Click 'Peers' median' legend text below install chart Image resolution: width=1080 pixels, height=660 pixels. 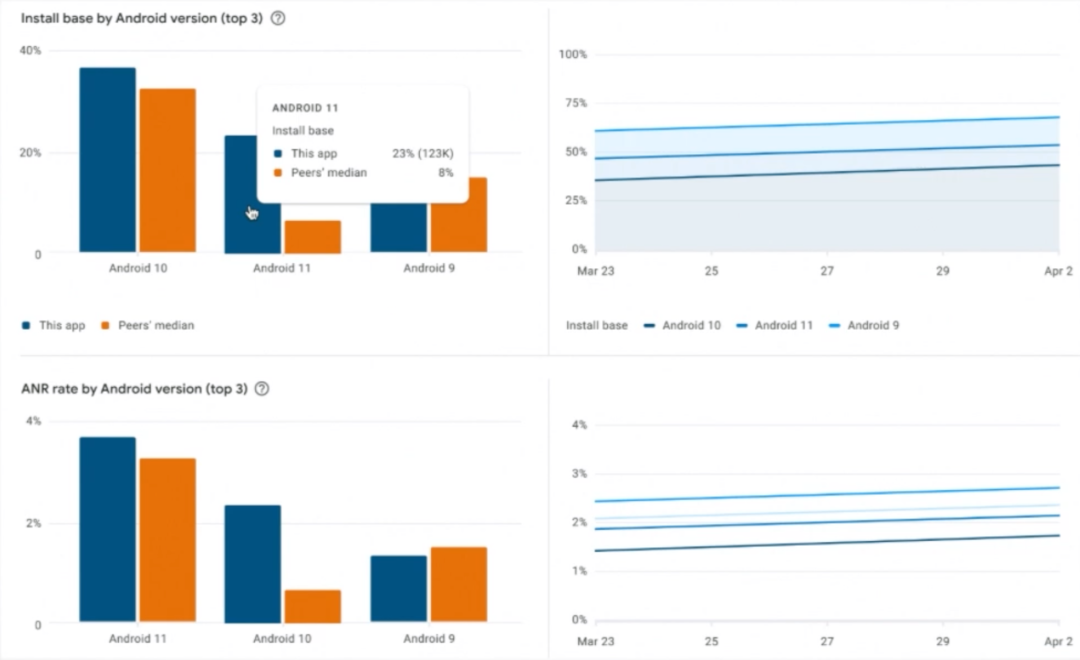pyautogui.click(x=156, y=325)
